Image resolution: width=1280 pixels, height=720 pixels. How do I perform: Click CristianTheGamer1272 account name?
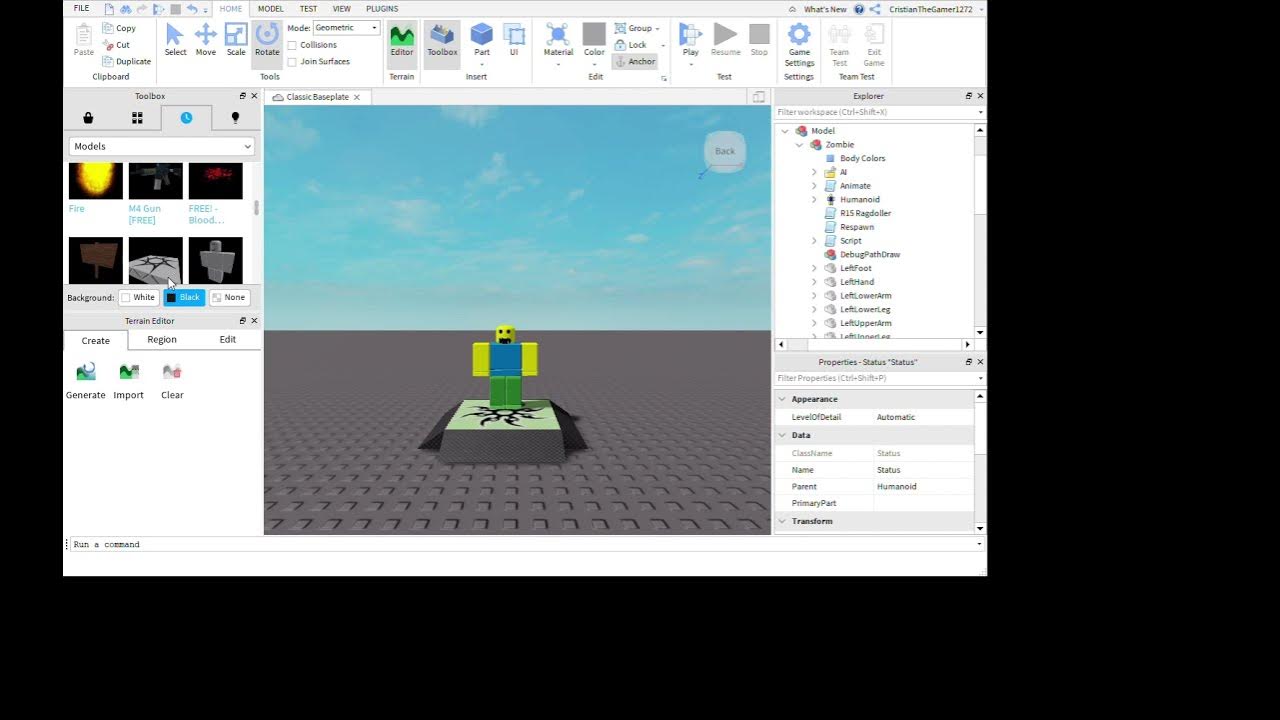tap(930, 9)
